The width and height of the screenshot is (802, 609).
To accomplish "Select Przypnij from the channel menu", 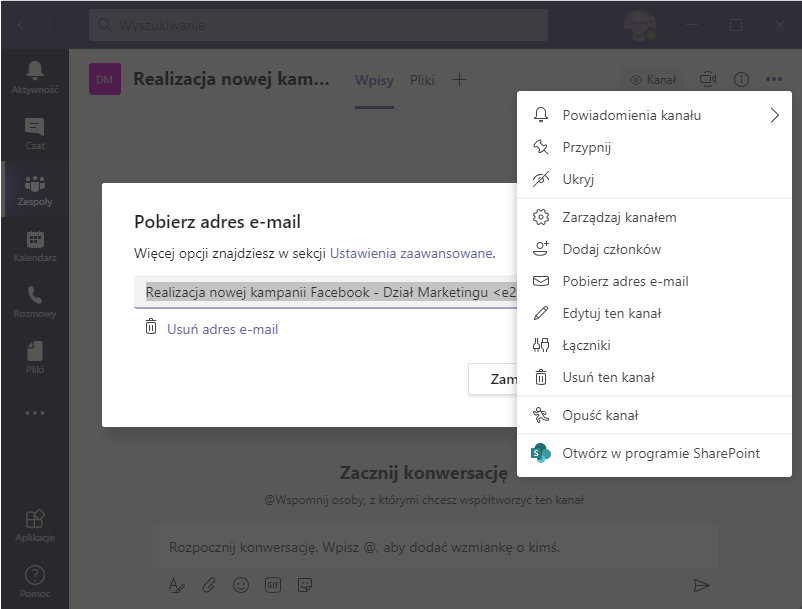I will point(588,146).
